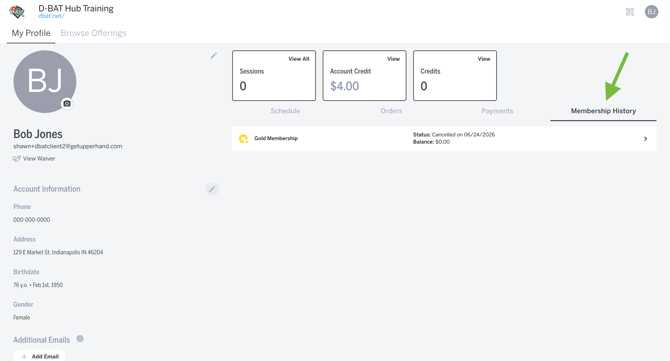Click the Additional Emails info icon

(x=80, y=339)
